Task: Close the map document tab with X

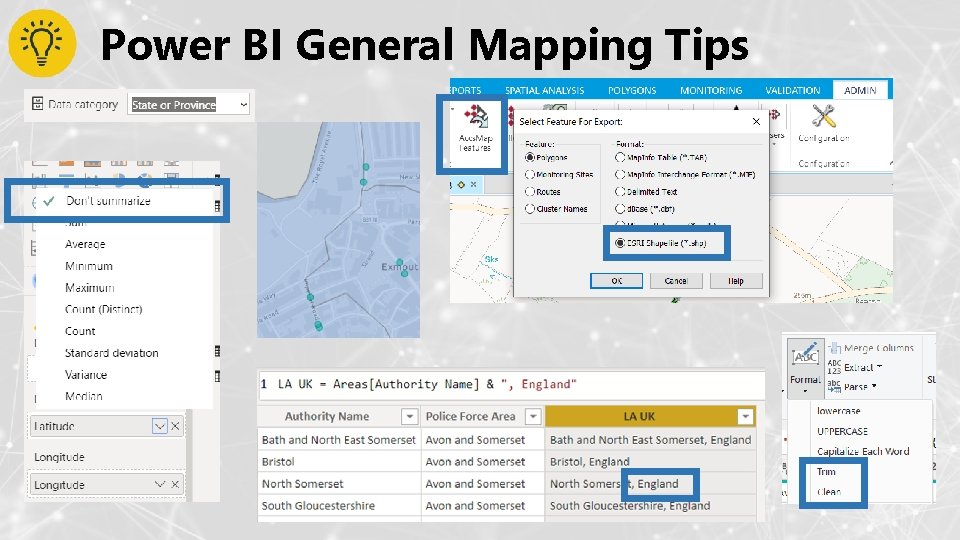Action: [x=473, y=184]
